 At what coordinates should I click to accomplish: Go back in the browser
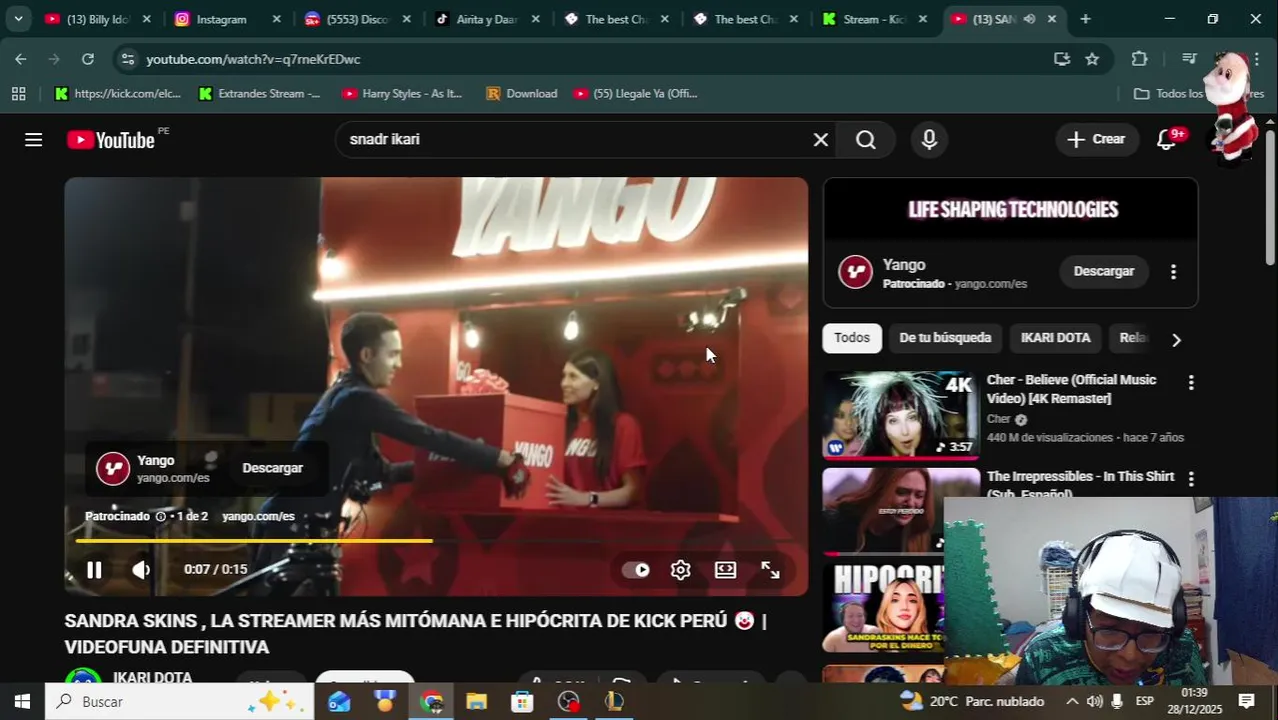21,59
